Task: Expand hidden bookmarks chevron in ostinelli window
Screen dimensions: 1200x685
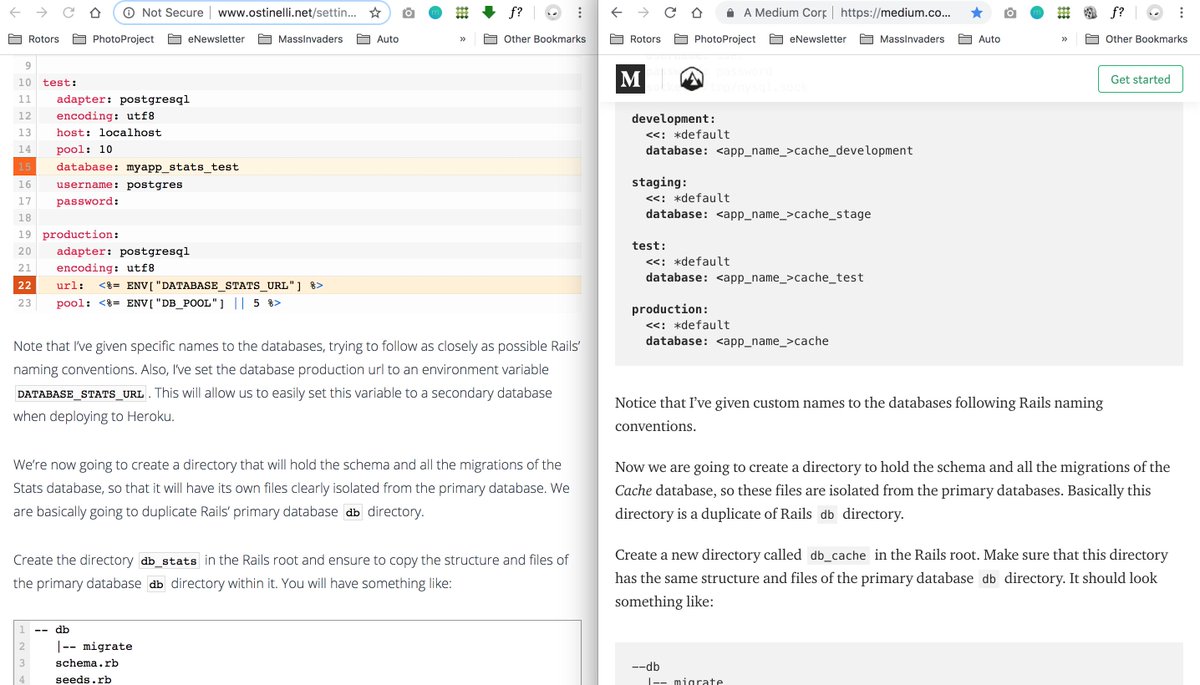Action: (462, 39)
